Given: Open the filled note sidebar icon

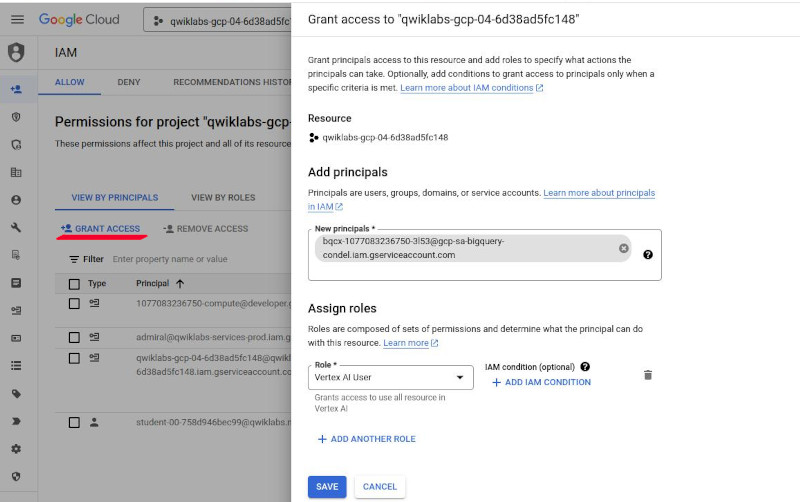Looking at the screenshot, I should click(16, 283).
